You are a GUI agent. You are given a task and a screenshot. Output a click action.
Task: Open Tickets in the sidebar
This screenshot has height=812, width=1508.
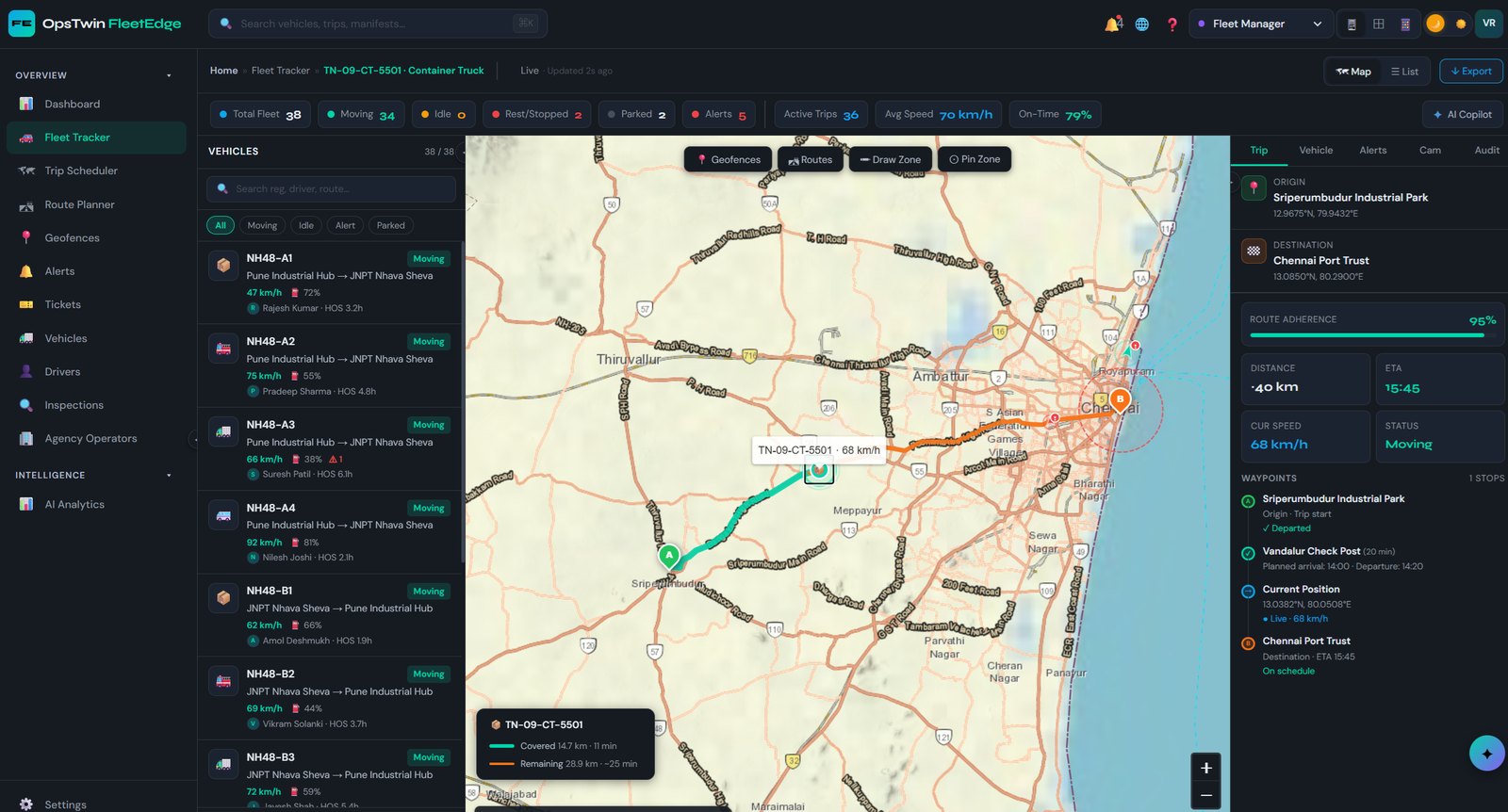[96, 304]
